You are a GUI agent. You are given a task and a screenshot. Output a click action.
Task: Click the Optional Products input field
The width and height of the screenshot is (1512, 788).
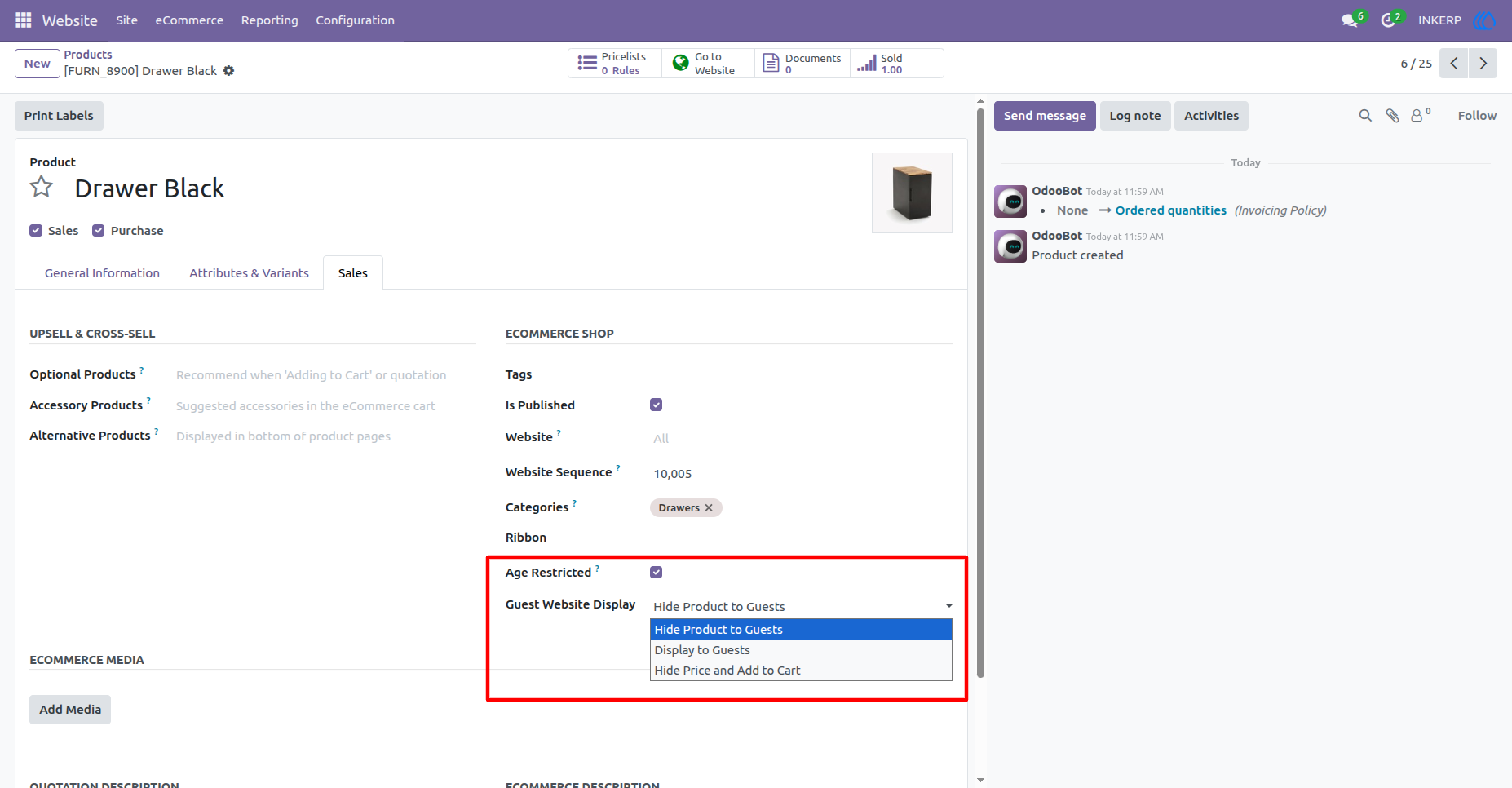coord(325,375)
